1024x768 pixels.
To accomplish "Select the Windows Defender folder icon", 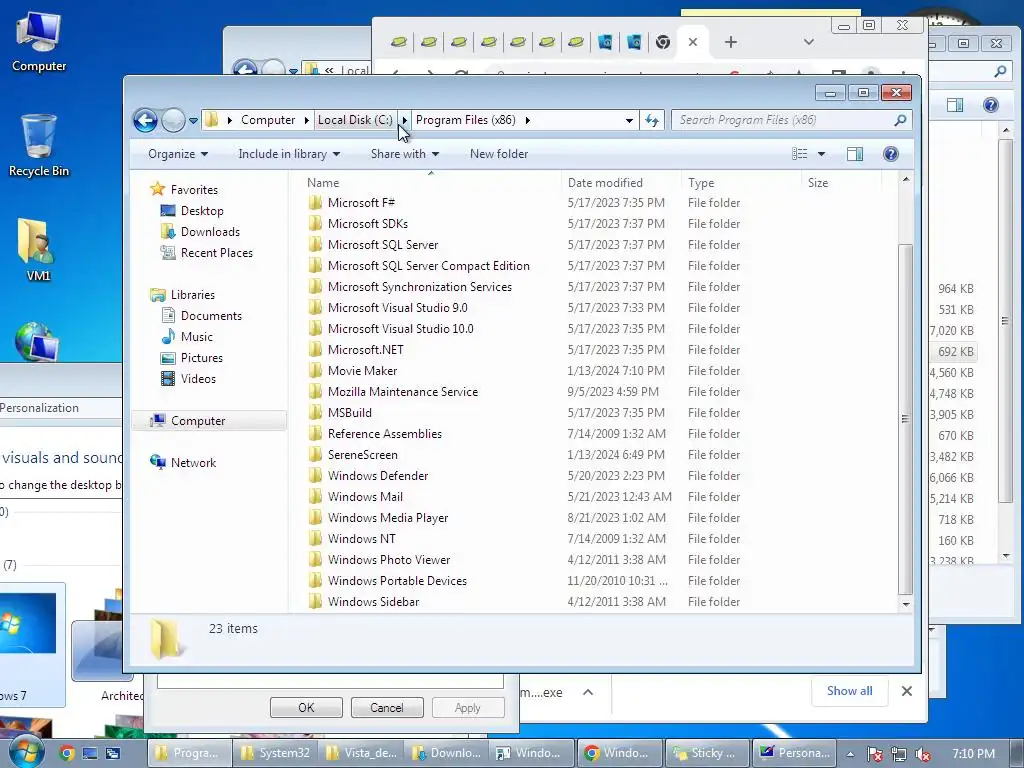I will tap(315, 476).
